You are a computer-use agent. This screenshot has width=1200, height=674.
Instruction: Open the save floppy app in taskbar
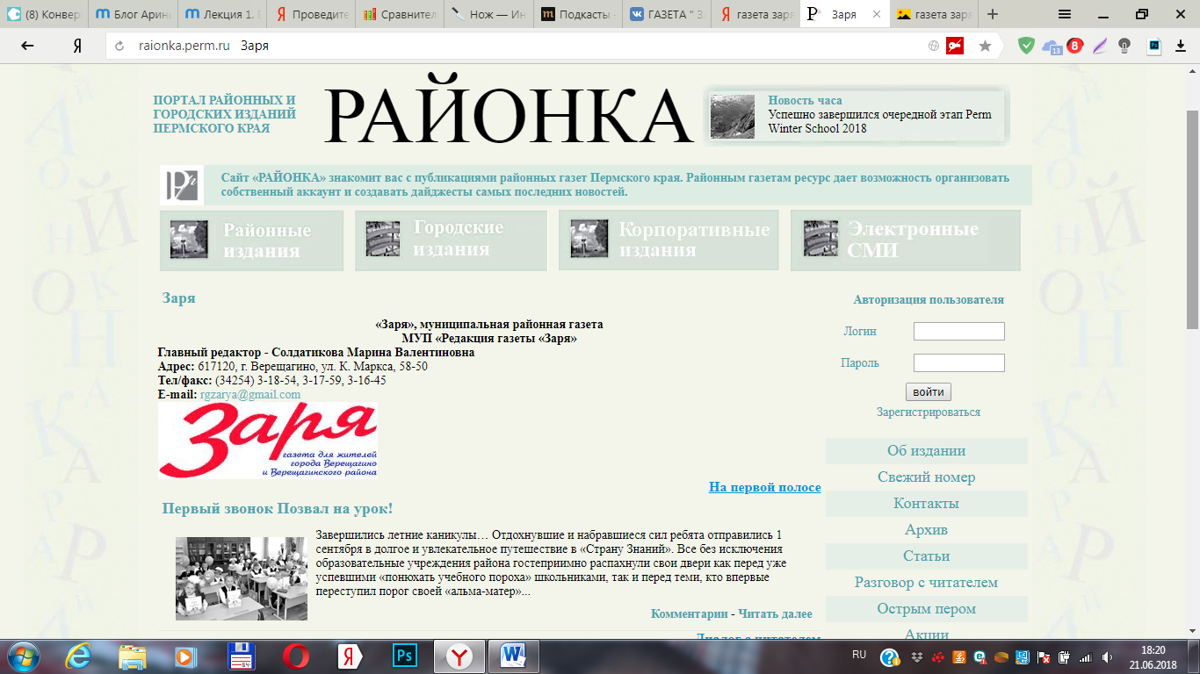(241, 656)
